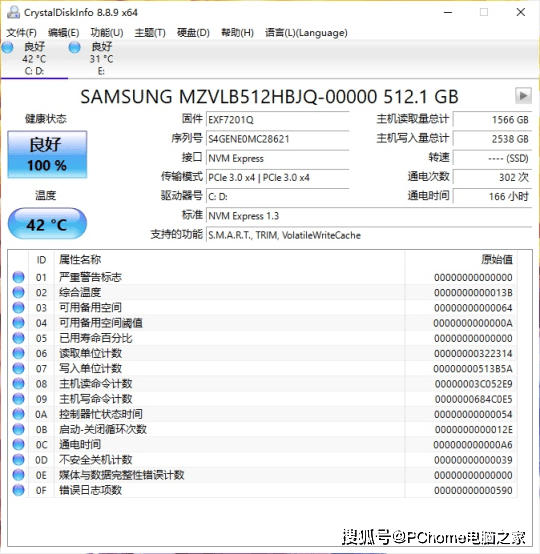Click the firmware field EXF7201Q
This screenshot has width=540, height=554.
pos(277,119)
